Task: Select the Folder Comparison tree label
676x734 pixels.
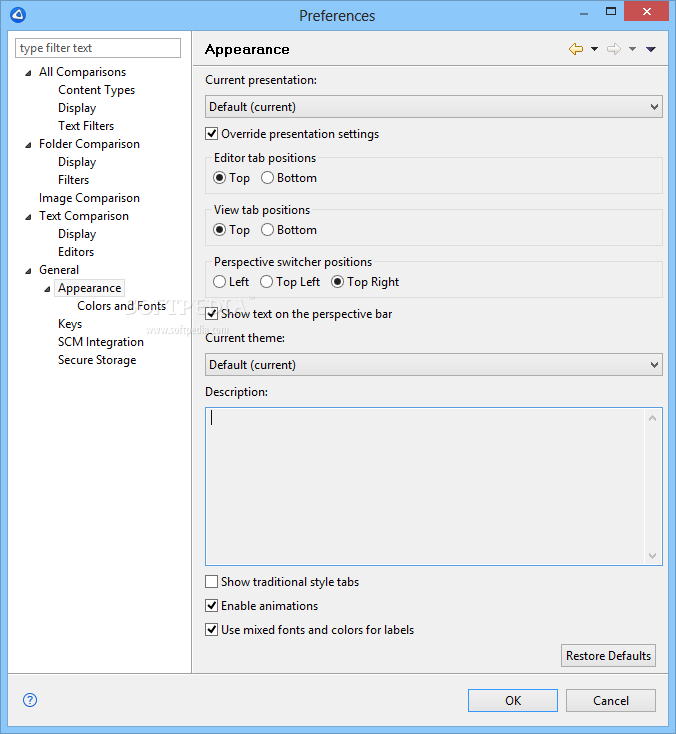Action: [x=89, y=144]
